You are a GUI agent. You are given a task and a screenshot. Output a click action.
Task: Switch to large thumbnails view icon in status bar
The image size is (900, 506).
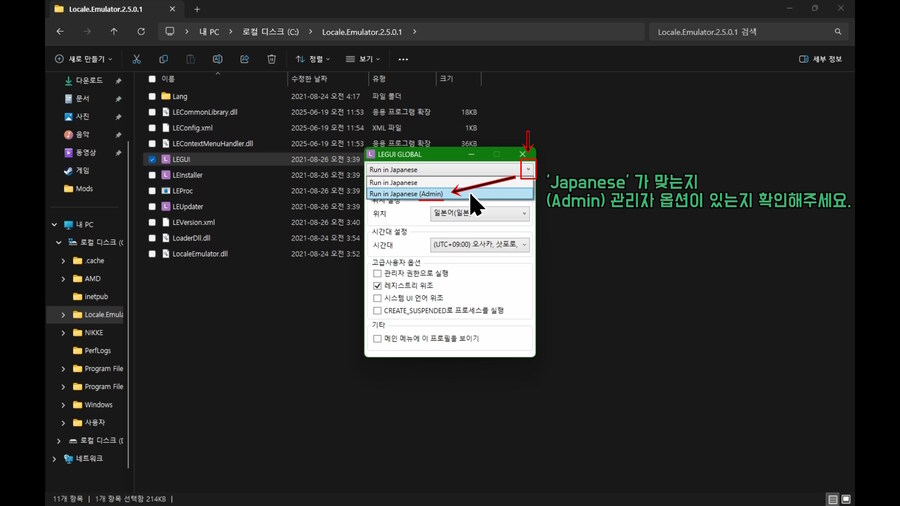point(846,499)
